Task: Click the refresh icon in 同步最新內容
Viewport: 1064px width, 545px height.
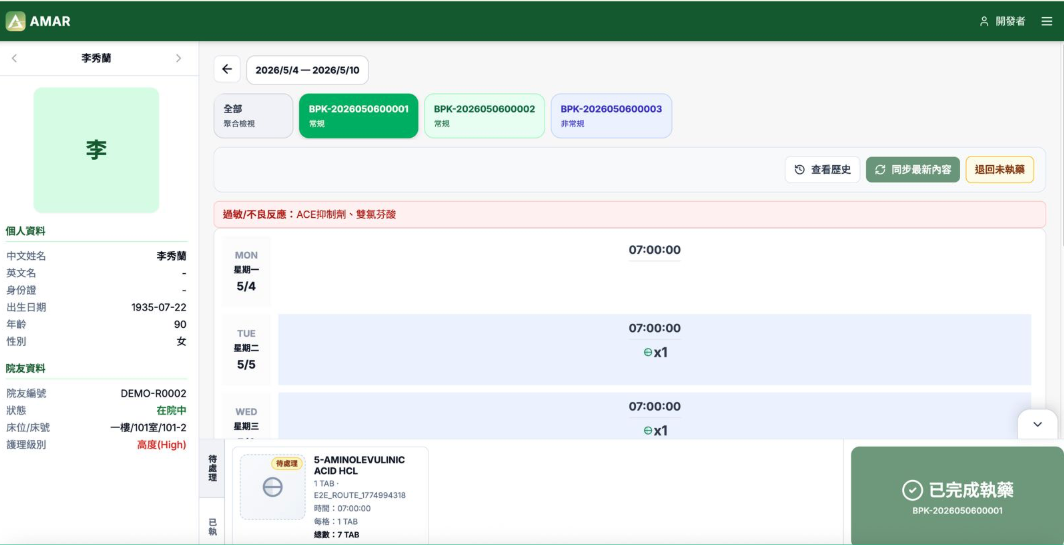Action: 880,170
